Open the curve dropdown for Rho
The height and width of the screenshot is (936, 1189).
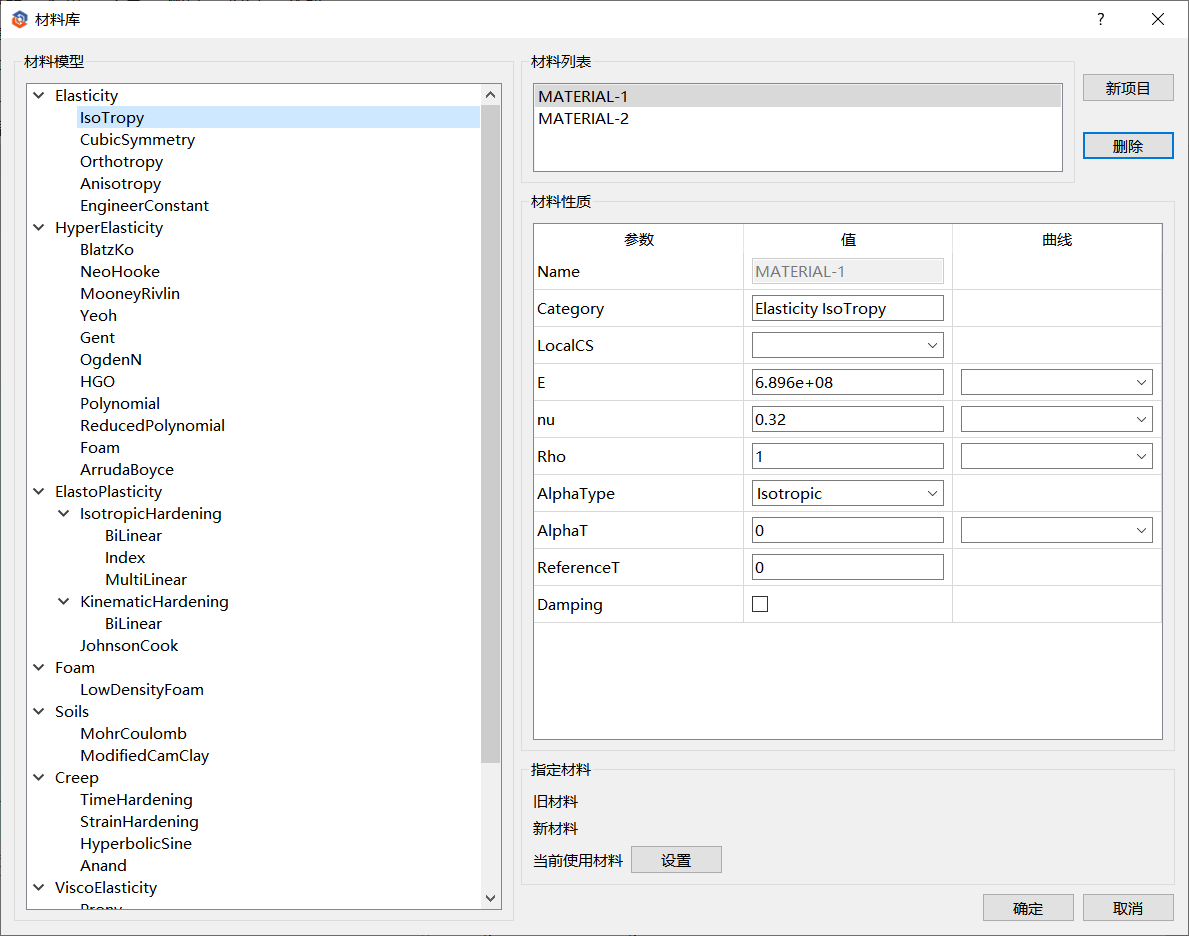tap(1056, 456)
